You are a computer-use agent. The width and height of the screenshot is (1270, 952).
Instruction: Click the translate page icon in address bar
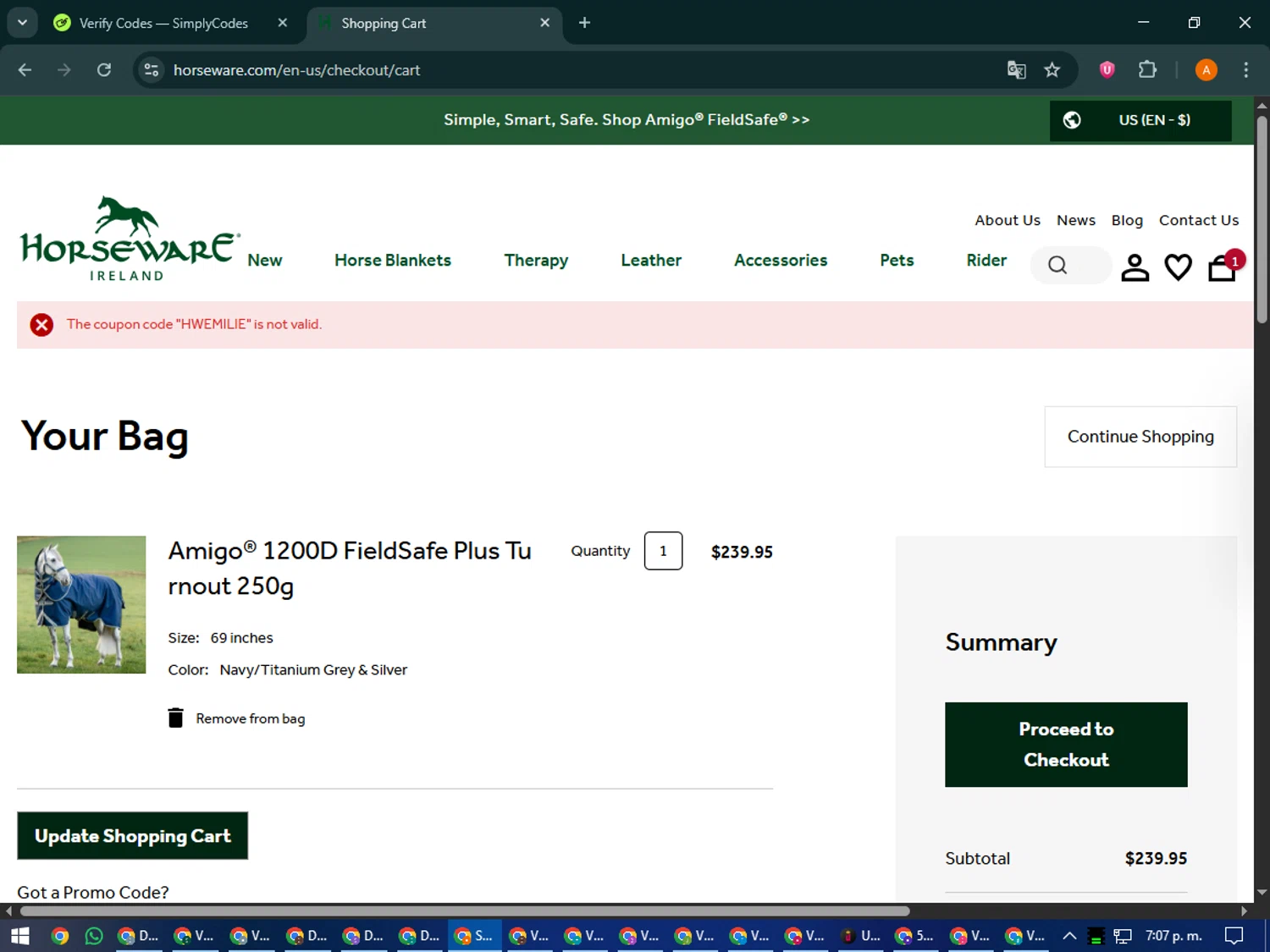coord(1016,70)
